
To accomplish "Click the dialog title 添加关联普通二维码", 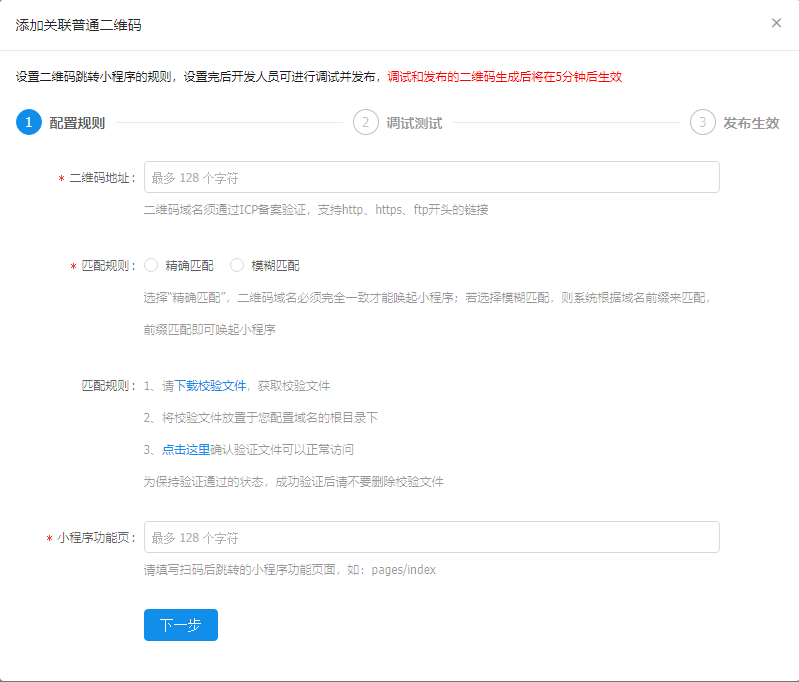I will [78, 24].
